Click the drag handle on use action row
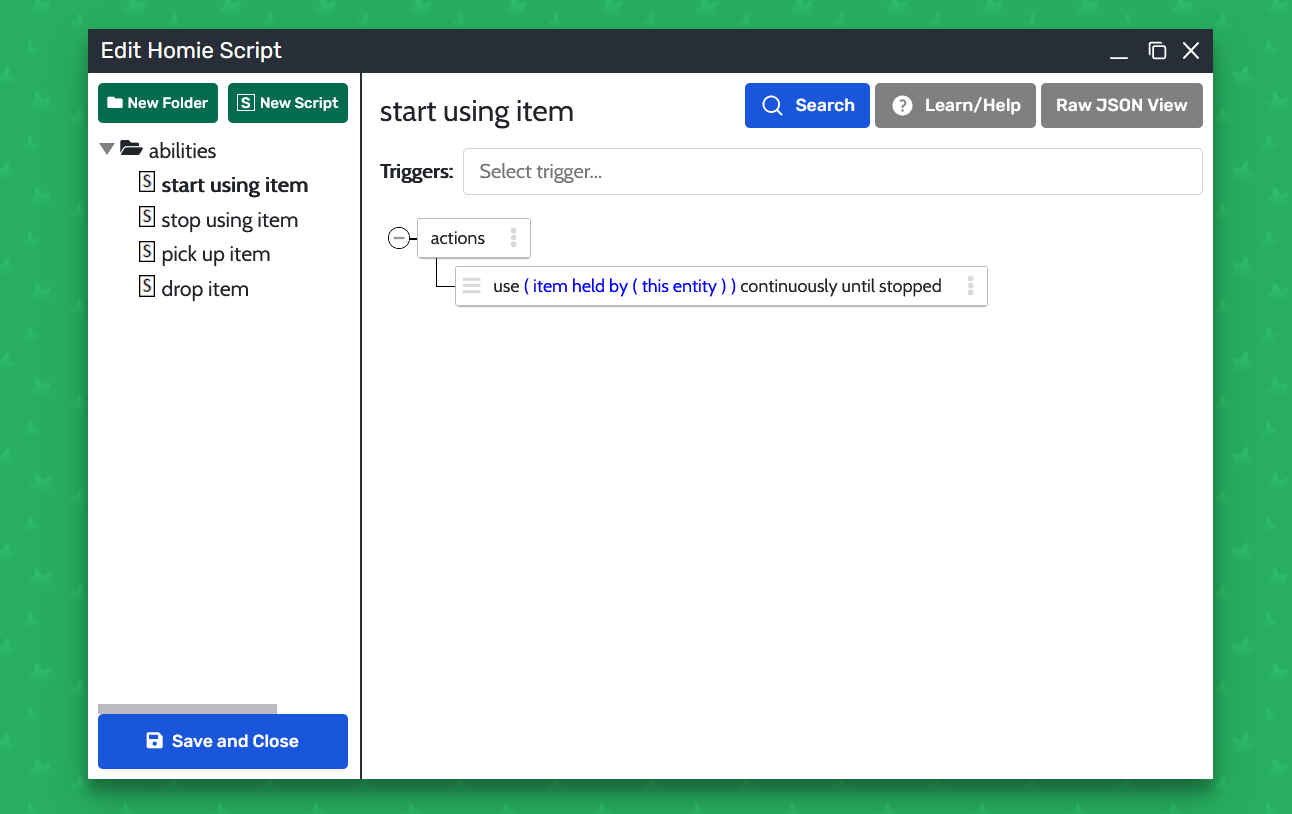Screen dimensions: 1292x814 pyautogui.click(x=472, y=286)
